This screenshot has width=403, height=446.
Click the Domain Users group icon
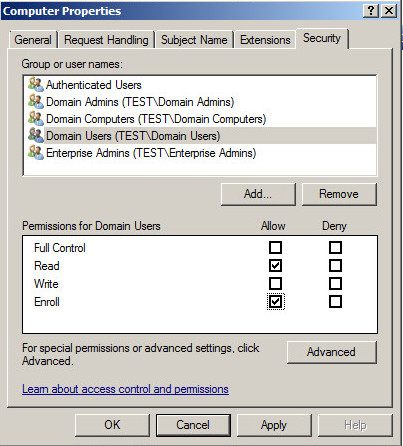(x=36, y=136)
